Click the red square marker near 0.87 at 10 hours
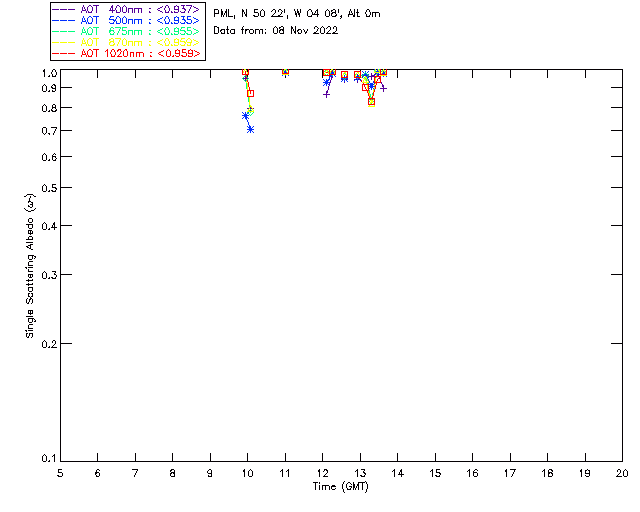This screenshot has width=640, height=512. [x=251, y=93]
